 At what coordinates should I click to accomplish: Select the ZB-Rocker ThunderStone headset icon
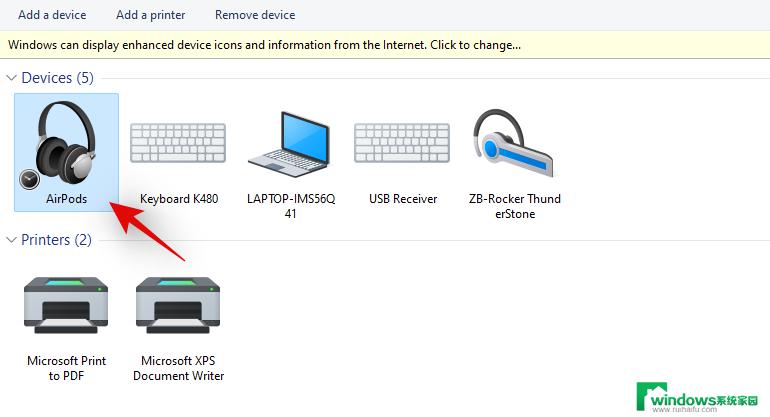pyautogui.click(x=514, y=143)
